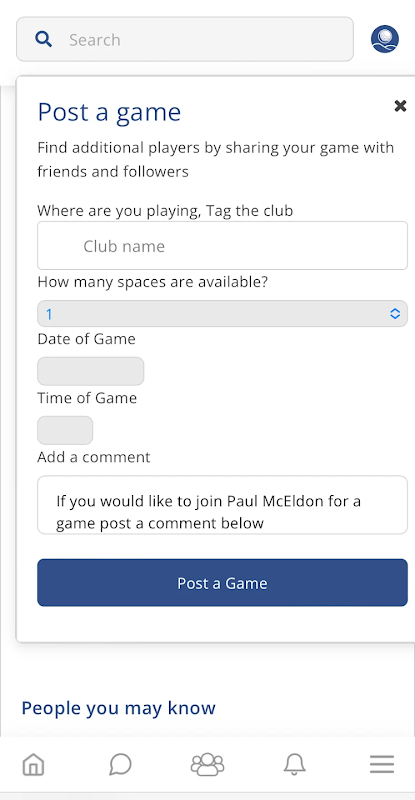Screen dimensions: 415x800
Task: Click the up-down chevrons on spaces selector
Action: pyautogui.click(x=395, y=313)
